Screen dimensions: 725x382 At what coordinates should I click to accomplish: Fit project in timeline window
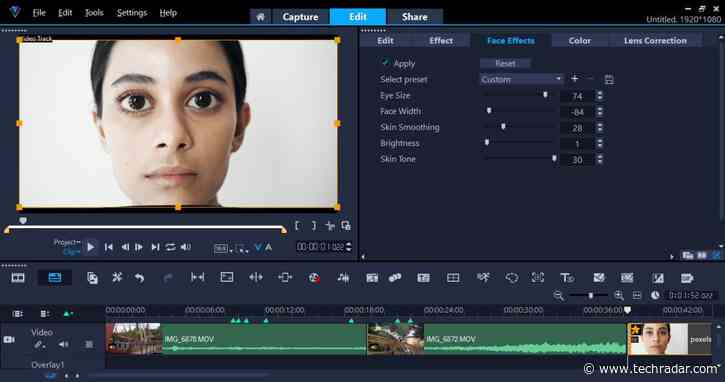pyautogui.click(x=637, y=295)
